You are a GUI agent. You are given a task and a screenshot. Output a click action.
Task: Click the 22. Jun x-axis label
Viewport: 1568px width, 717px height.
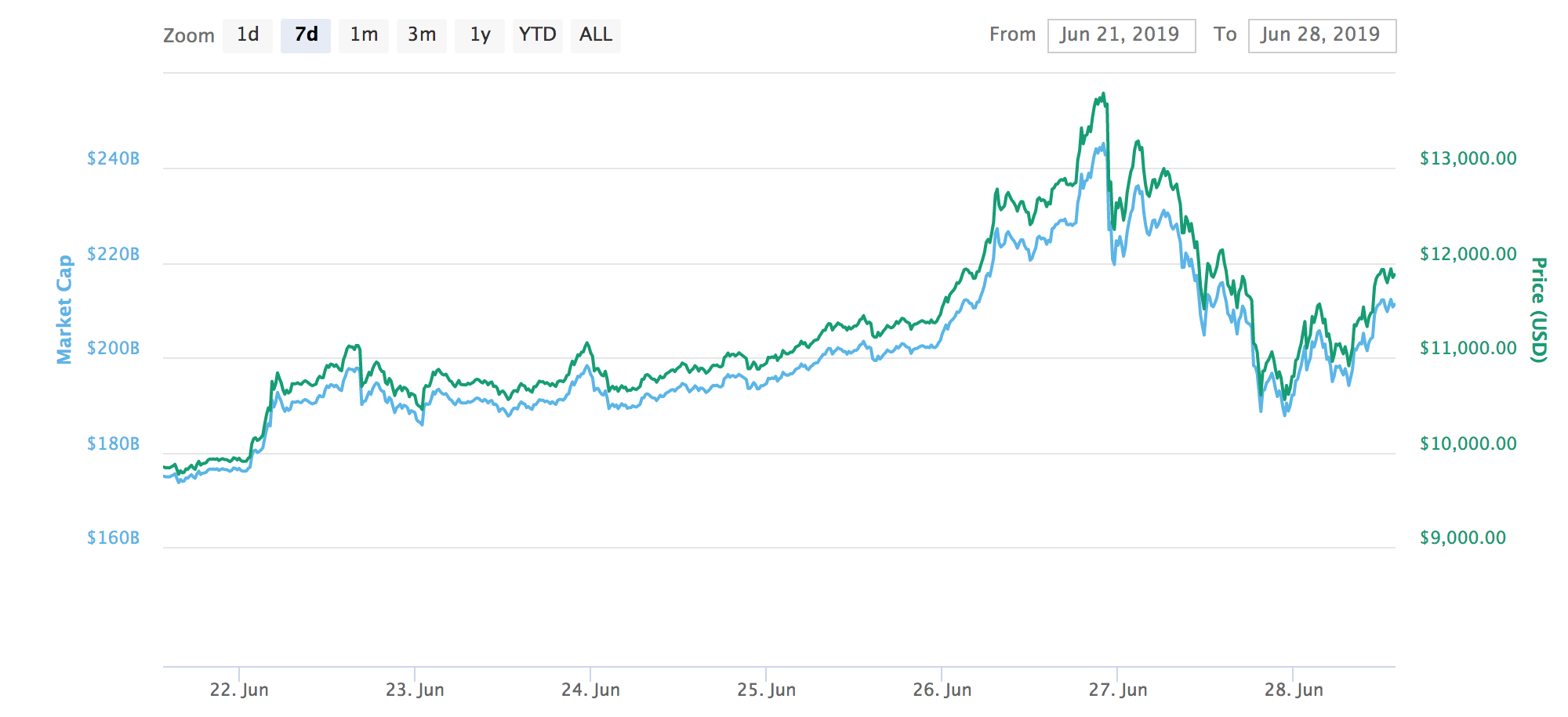239,690
